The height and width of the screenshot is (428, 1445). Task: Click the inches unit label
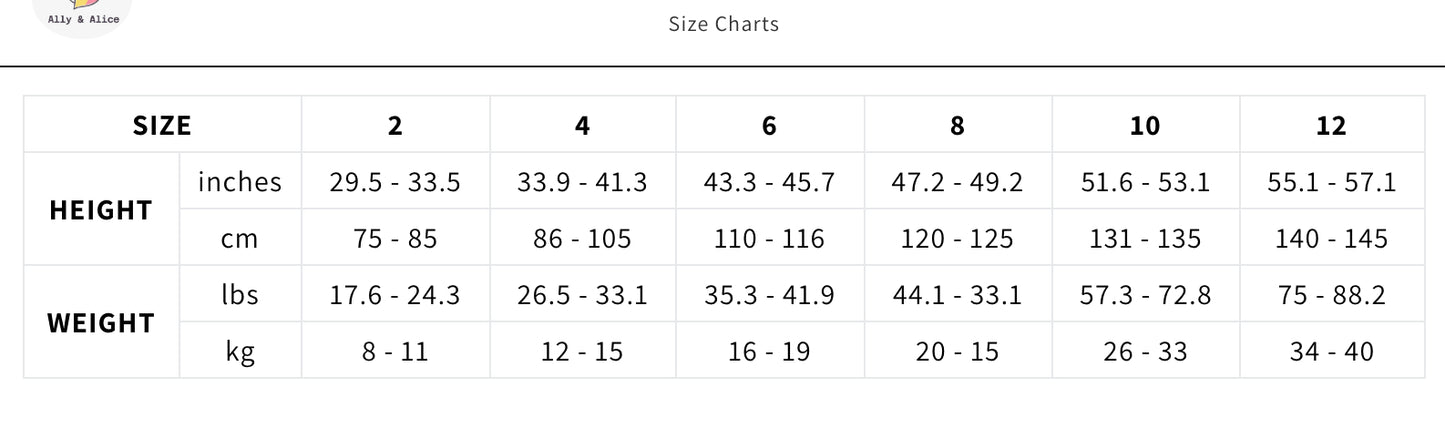click(x=240, y=182)
